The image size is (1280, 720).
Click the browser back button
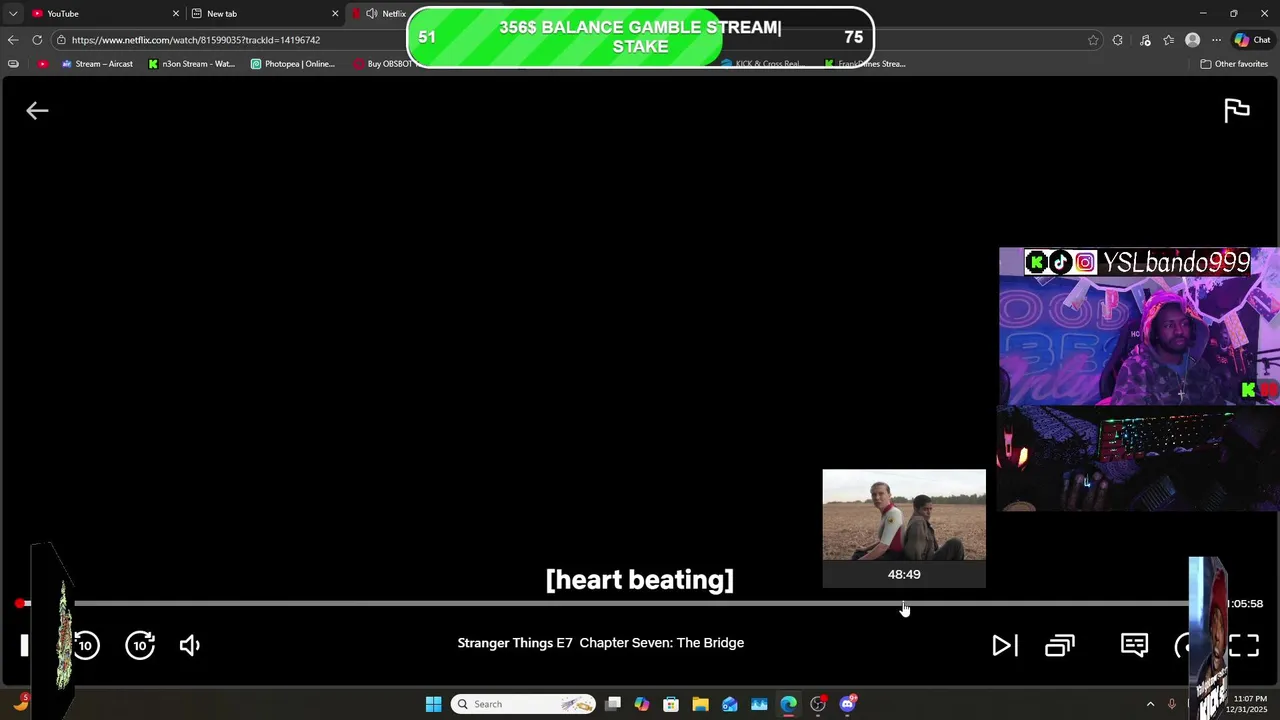pos(13,40)
